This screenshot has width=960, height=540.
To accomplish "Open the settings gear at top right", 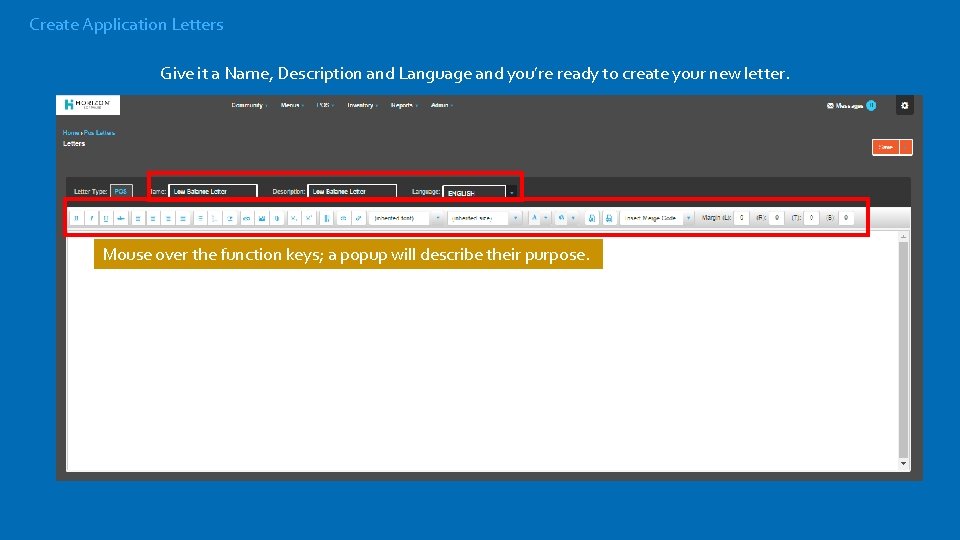I will [904, 105].
